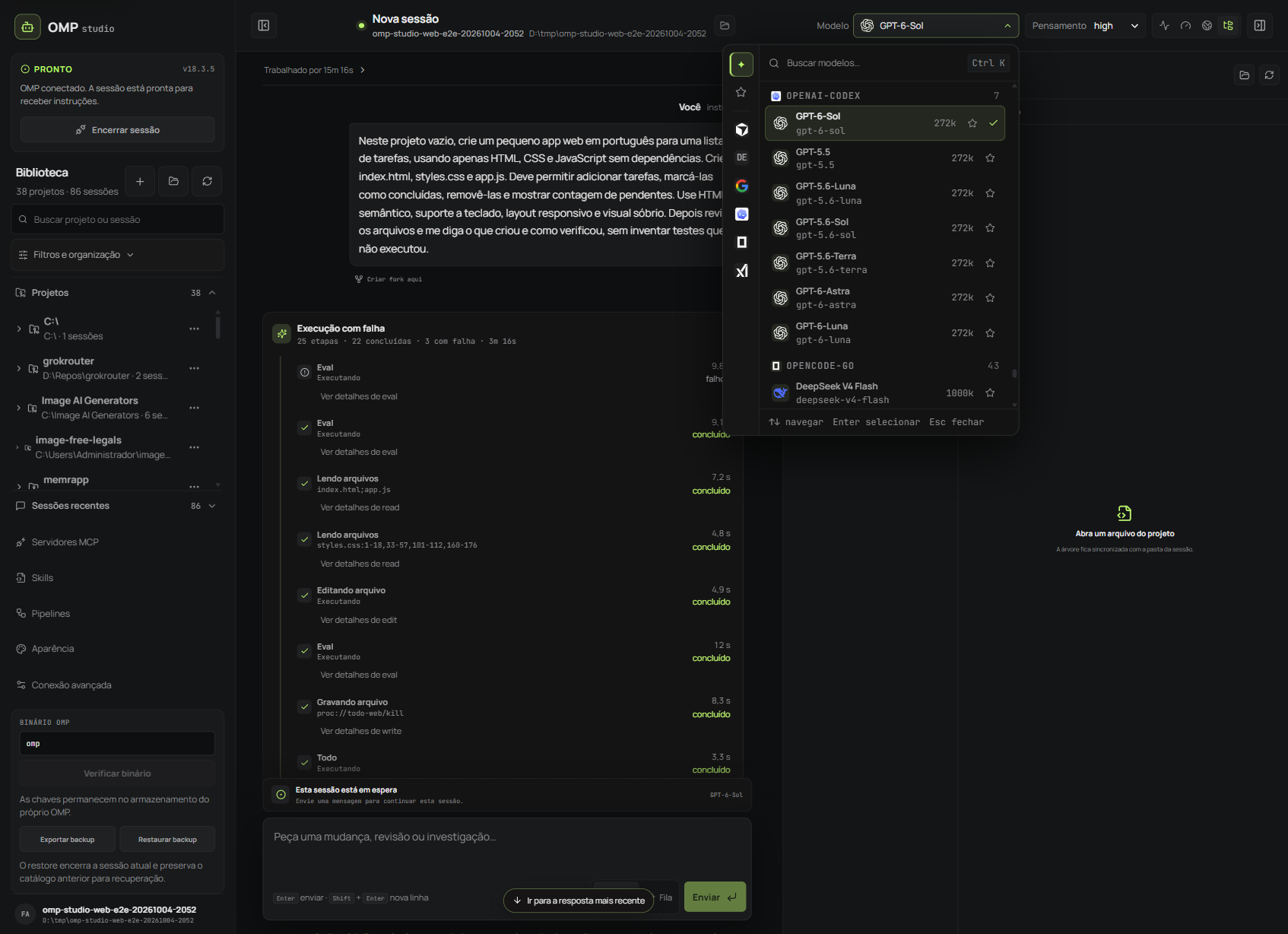This screenshot has height=934, width=1288.
Task: Open the gauge icon in the top toolbar
Action: [1185, 26]
